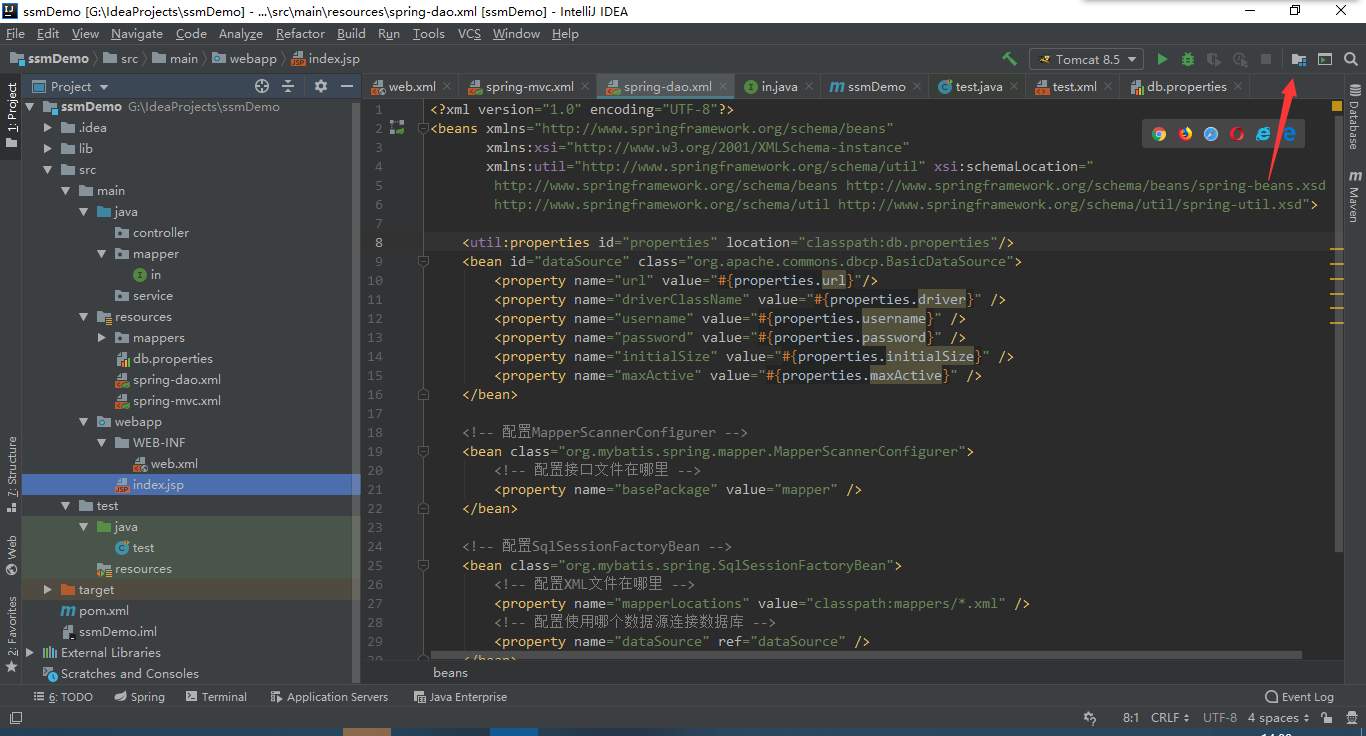Click the yellow inspection status square
This screenshot has width=1366, height=736.
(x=1337, y=105)
